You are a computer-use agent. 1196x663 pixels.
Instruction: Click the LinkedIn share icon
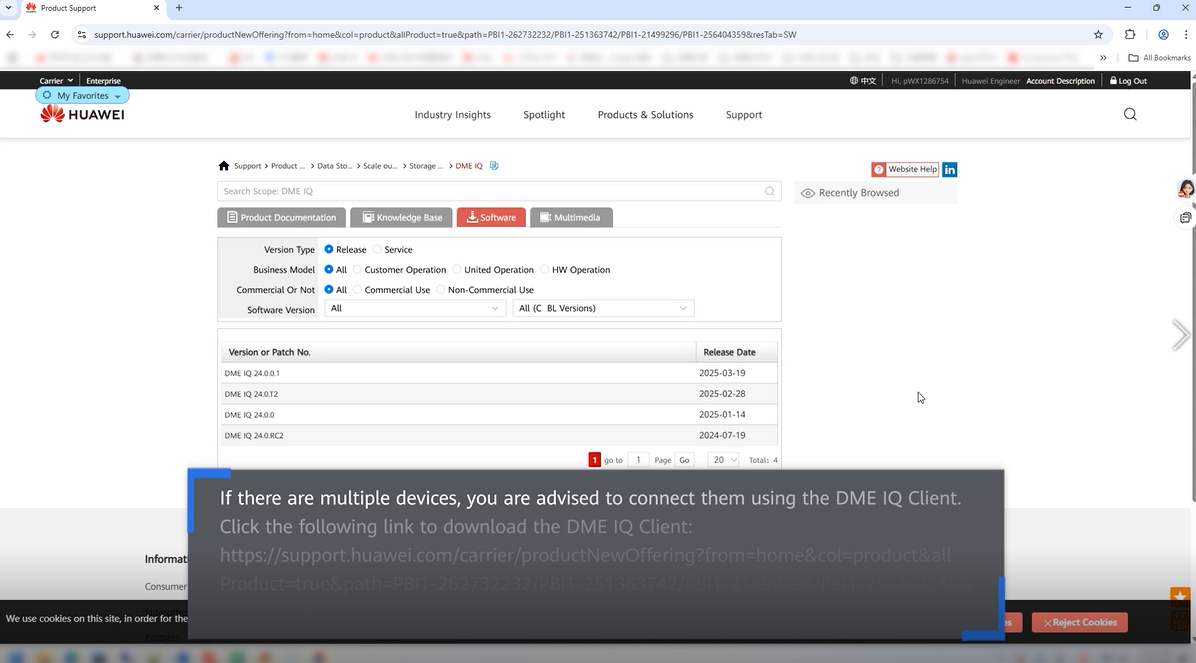pos(950,170)
